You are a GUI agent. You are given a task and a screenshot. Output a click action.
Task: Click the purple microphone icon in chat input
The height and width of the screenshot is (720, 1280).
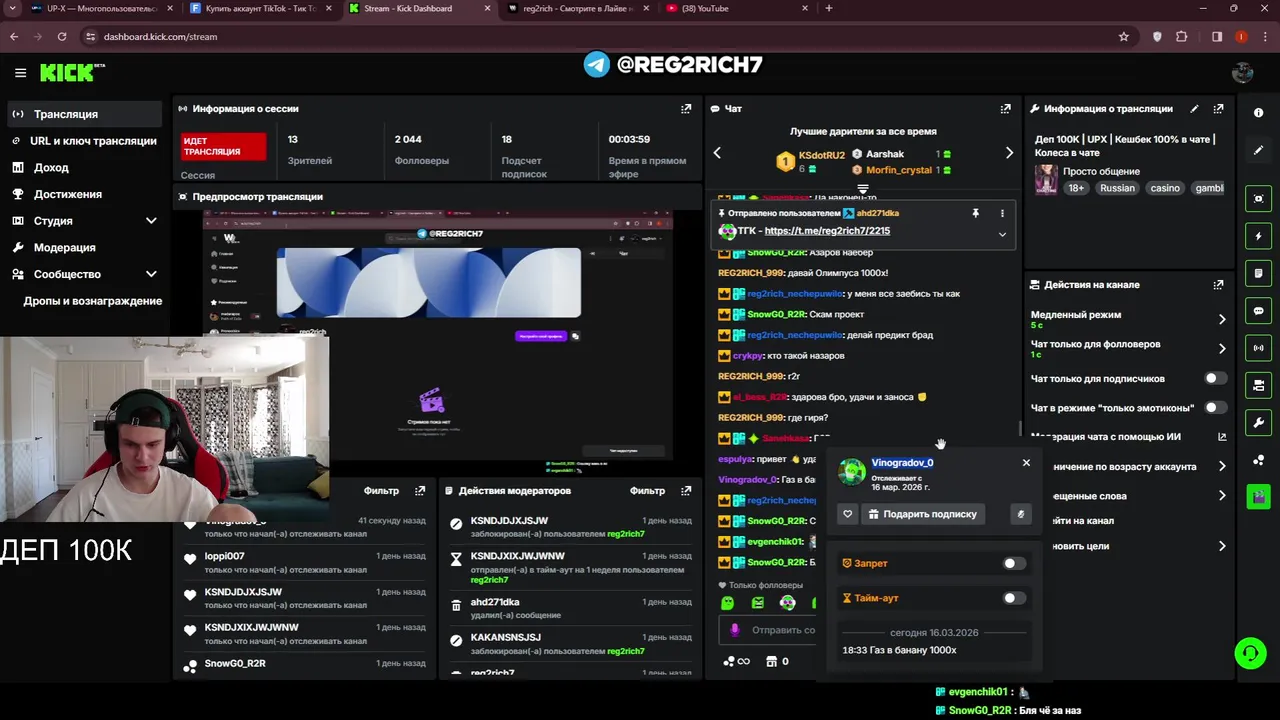click(735, 630)
